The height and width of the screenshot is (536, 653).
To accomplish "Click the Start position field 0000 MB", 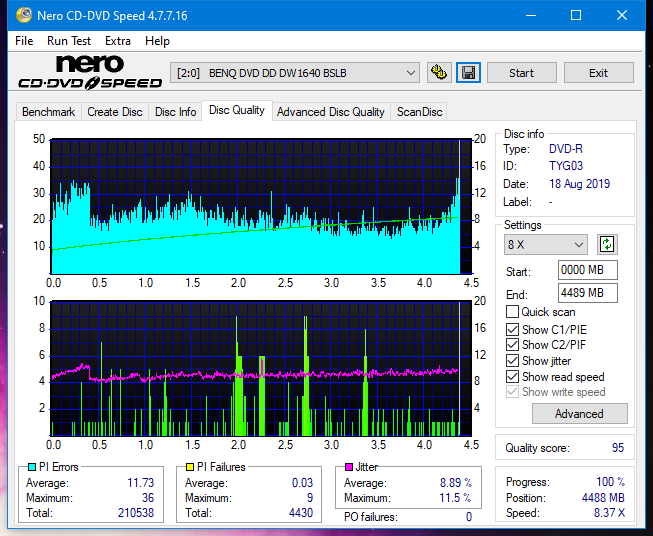I will (x=588, y=270).
